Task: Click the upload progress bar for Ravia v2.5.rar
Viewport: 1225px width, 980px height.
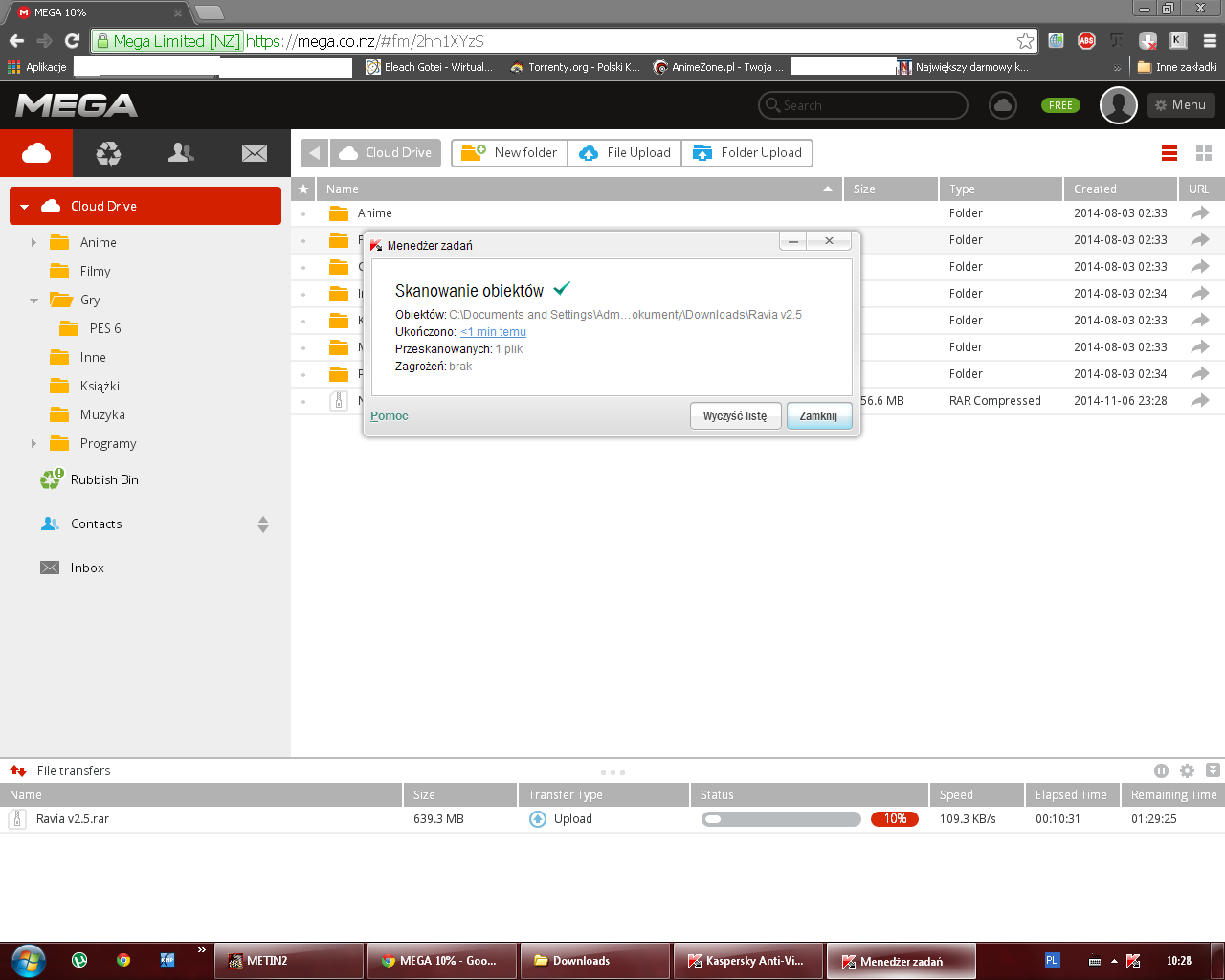Action: coord(781,819)
